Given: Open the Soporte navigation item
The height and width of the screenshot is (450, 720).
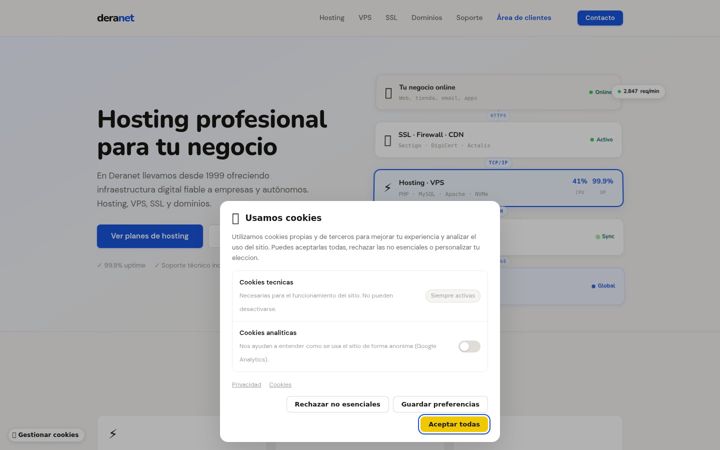Looking at the screenshot, I should [469, 18].
